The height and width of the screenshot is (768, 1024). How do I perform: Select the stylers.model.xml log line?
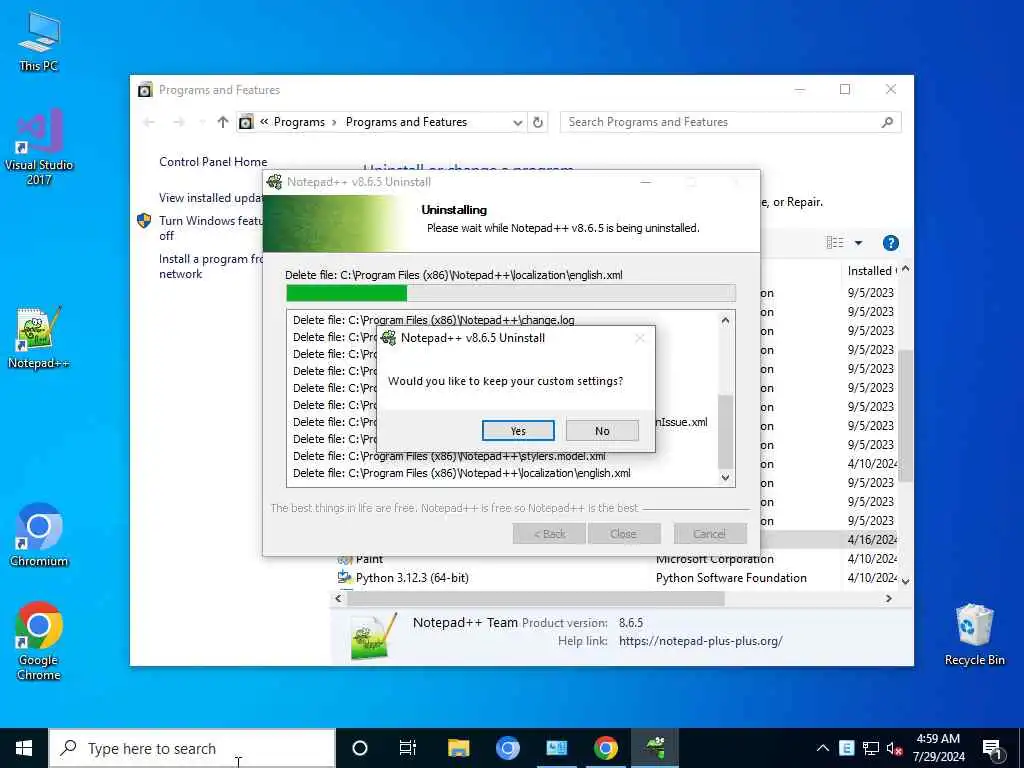click(x=449, y=456)
